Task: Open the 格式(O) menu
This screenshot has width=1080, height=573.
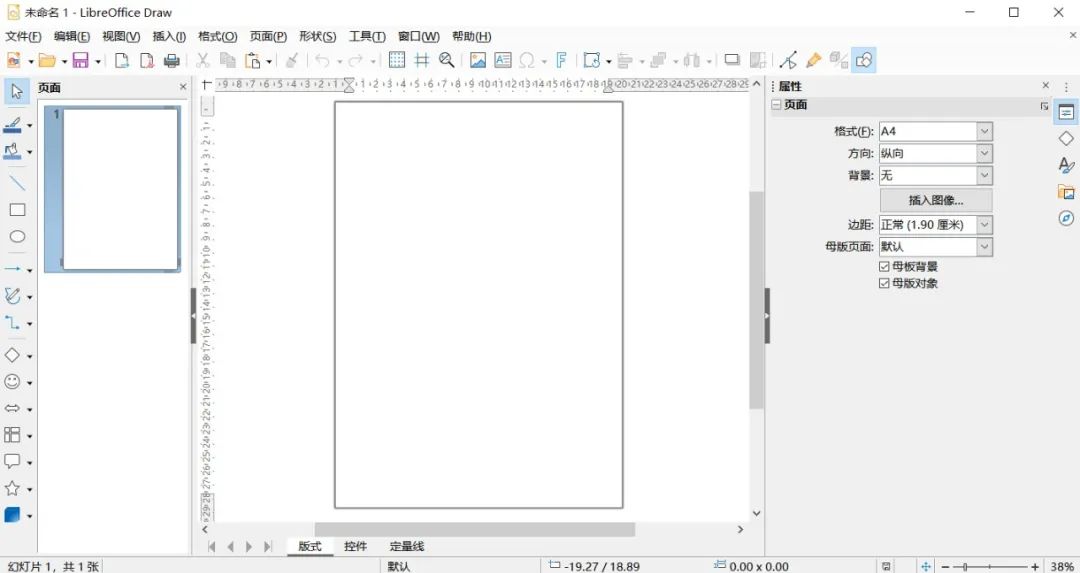Action: click(x=217, y=37)
